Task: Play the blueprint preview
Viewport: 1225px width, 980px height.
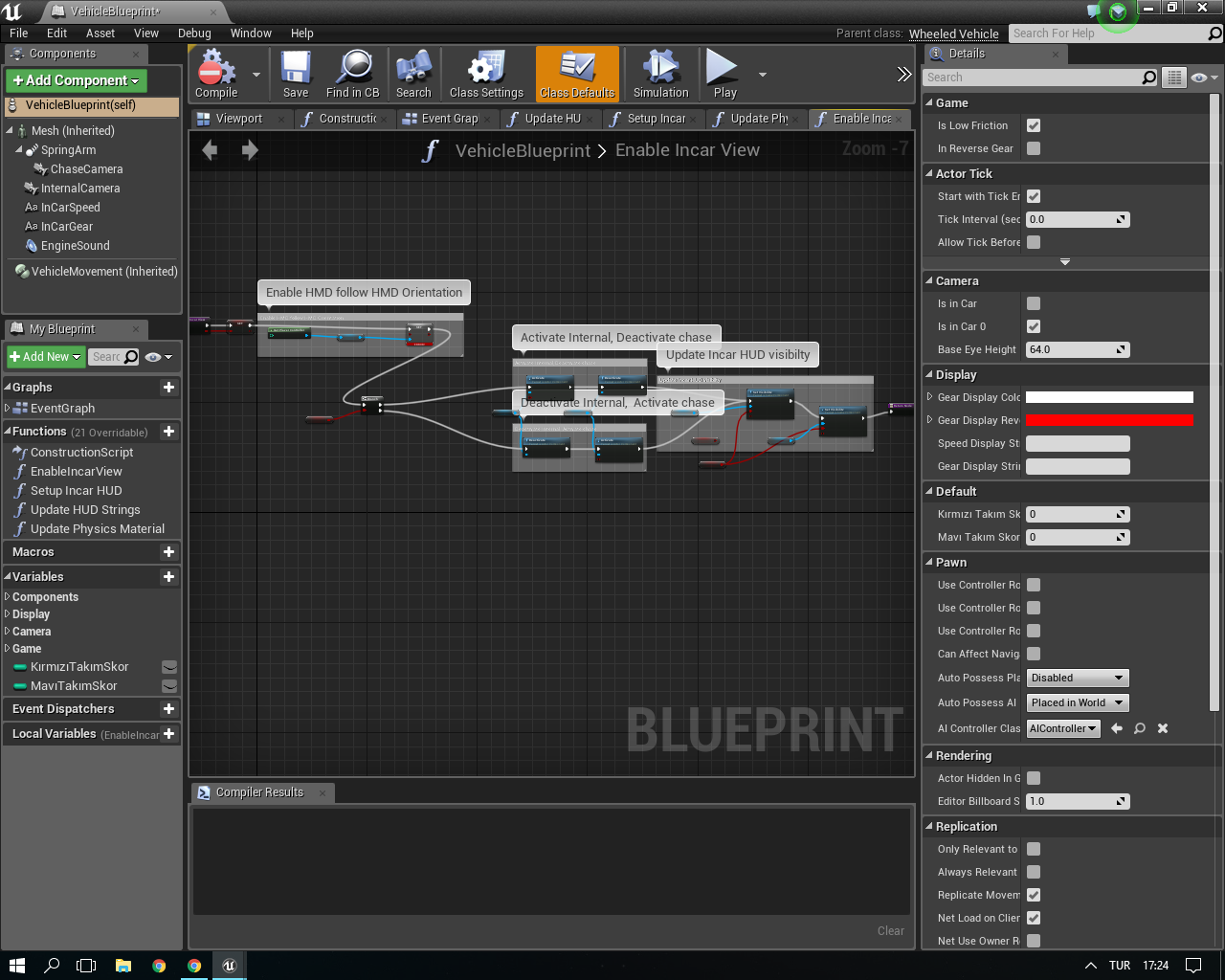Action: pyautogui.click(x=724, y=74)
